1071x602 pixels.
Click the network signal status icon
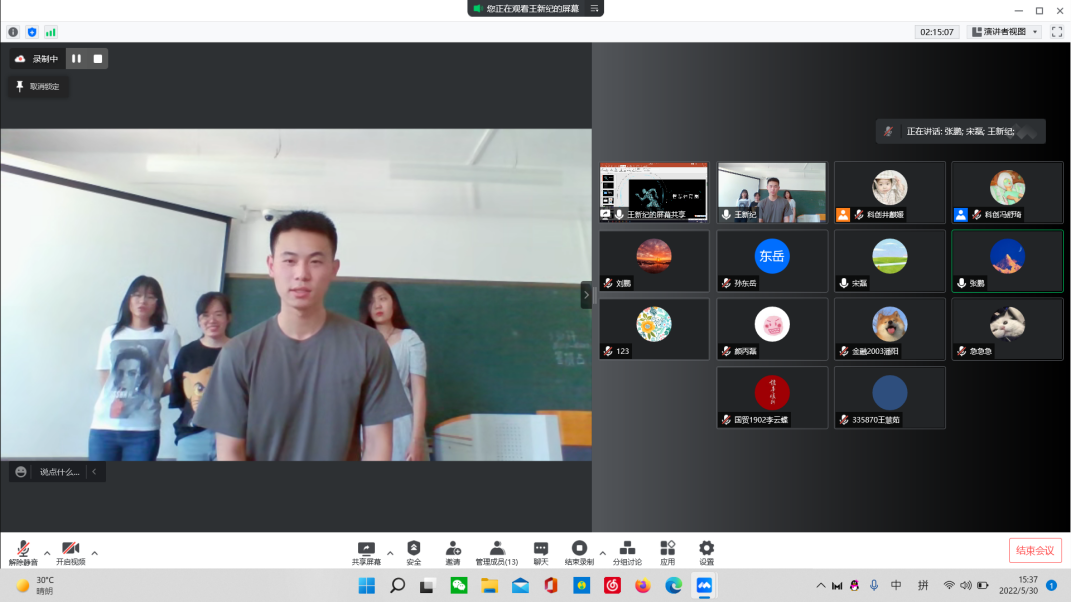click(50, 32)
